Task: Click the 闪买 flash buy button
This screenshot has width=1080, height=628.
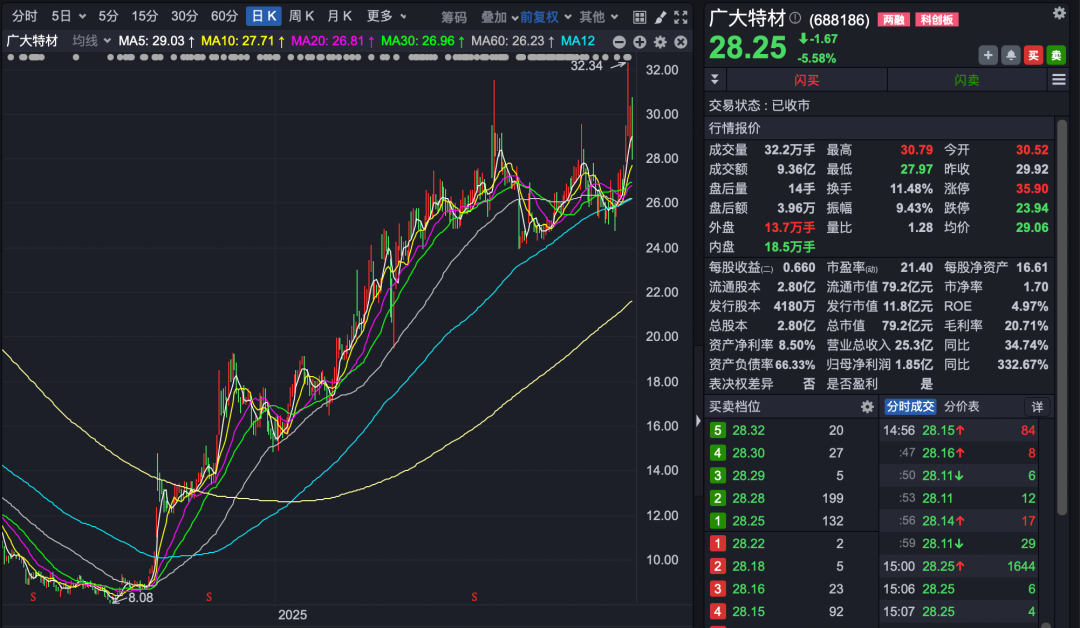Action: (807, 80)
